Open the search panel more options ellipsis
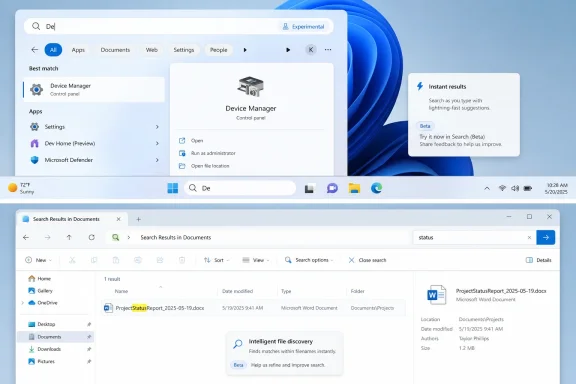576x384 pixels. tap(328, 50)
